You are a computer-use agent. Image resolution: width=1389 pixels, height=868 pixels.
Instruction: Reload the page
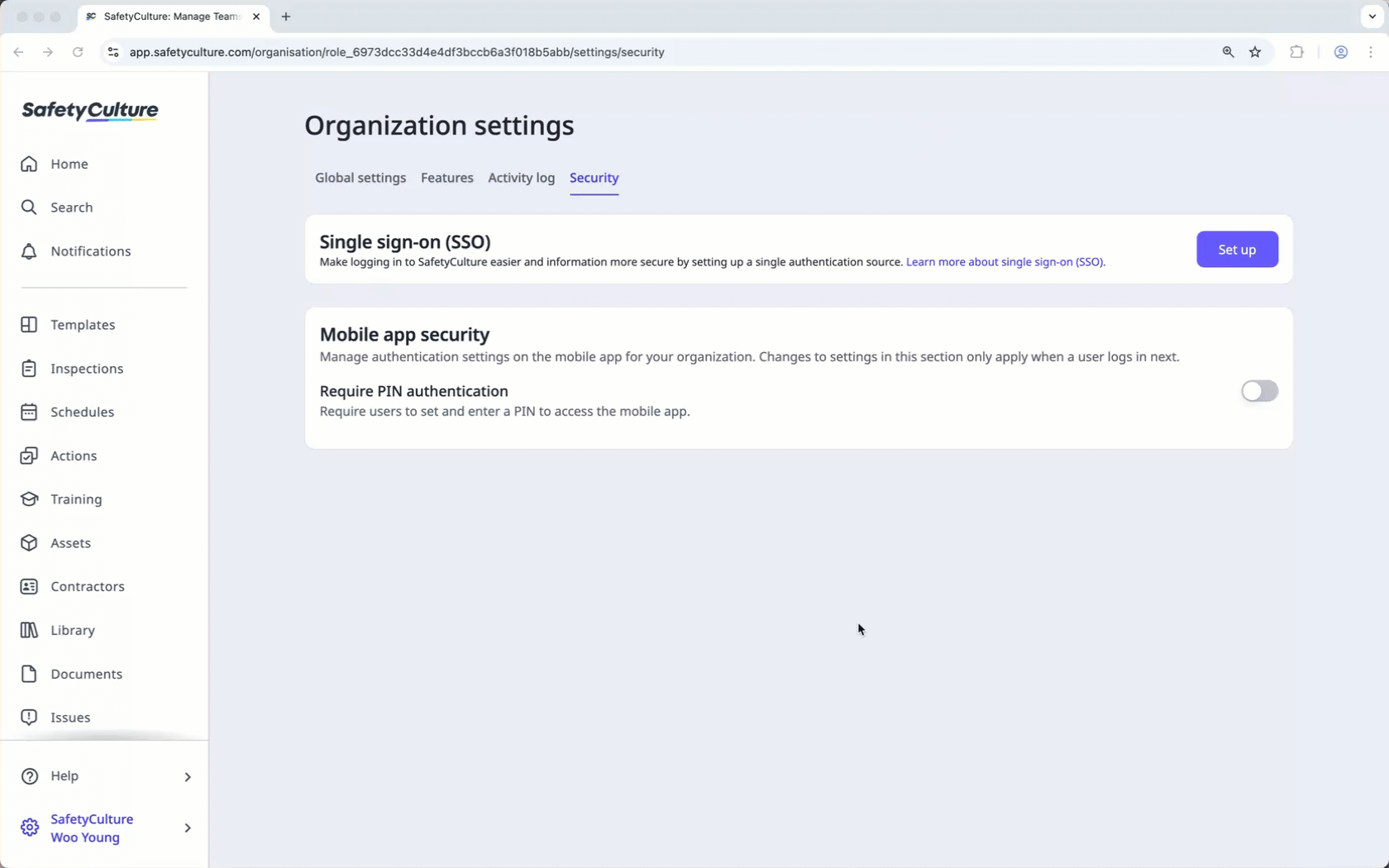coord(78,52)
